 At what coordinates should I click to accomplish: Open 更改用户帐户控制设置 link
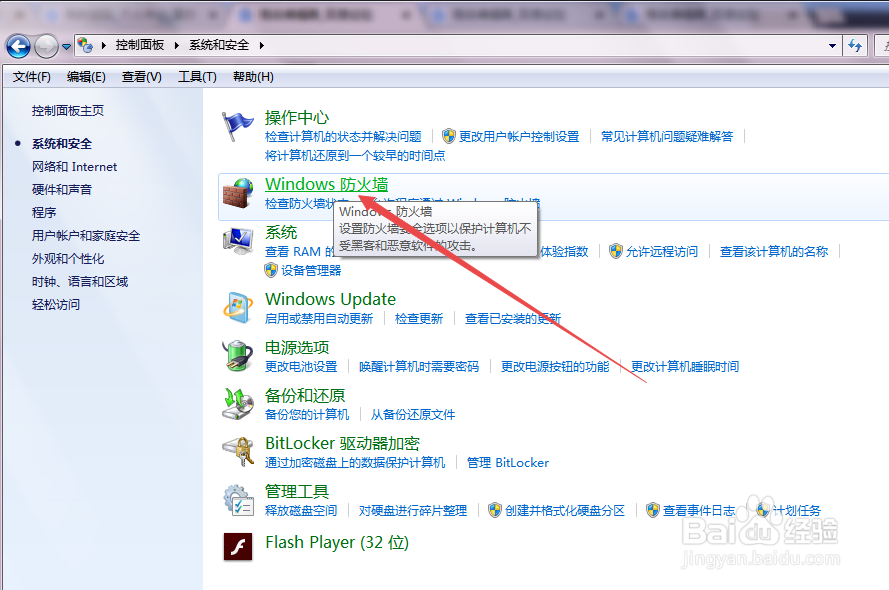pyautogui.click(x=519, y=137)
